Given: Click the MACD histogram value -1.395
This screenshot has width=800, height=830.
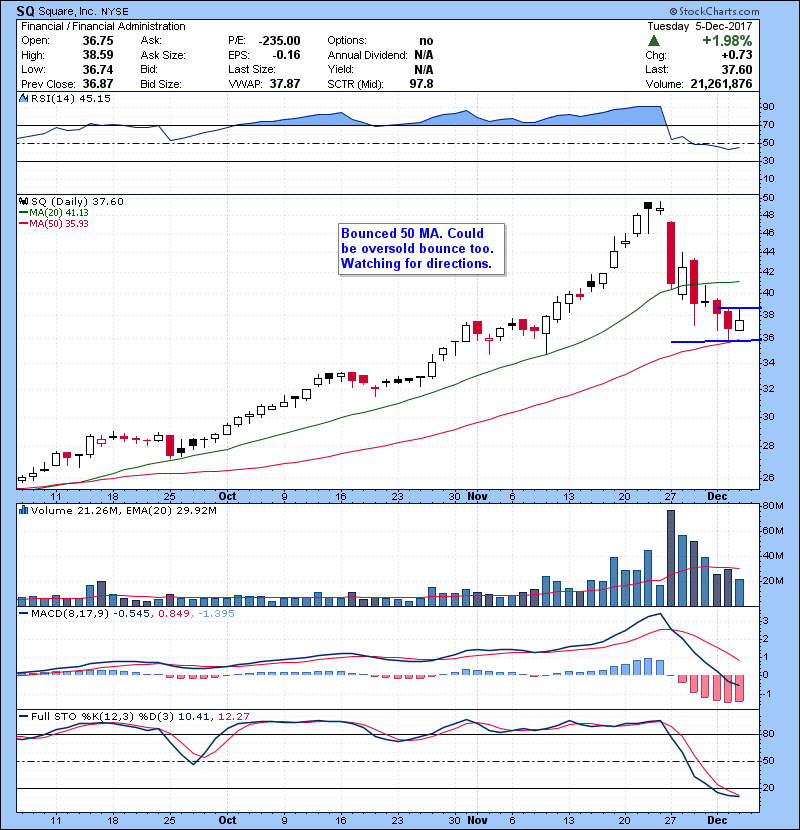Looking at the screenshot, I should [x=216, y=614].
